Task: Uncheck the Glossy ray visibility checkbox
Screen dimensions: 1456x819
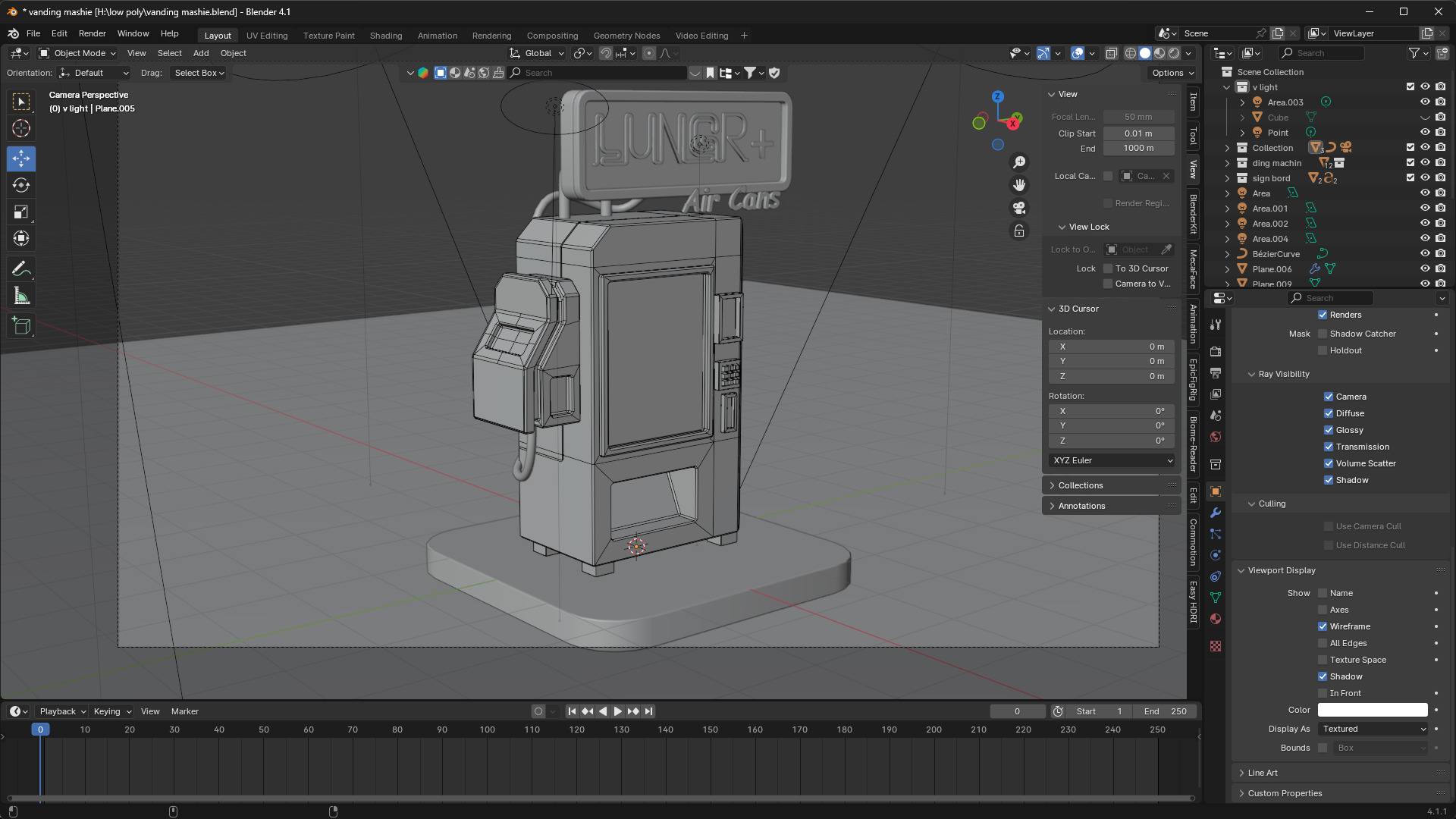Action: click(1329, 430)
